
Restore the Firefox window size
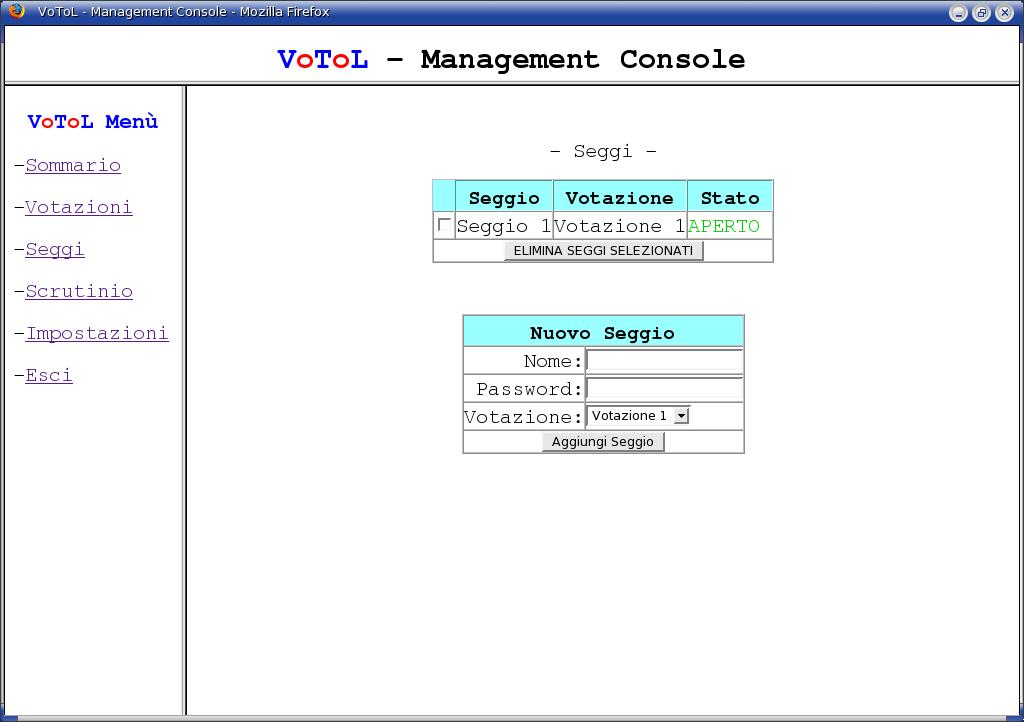[981, 13]
